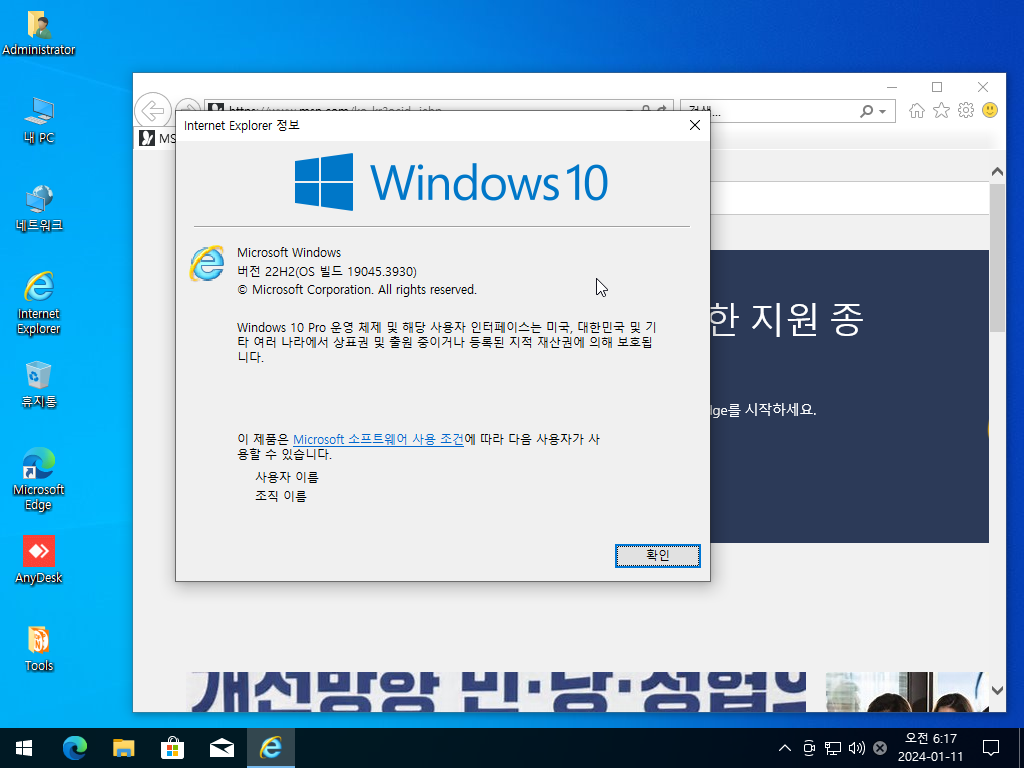
Task: Click the Microsoft Windows text in dialog
Action: [x=289, y=253]
